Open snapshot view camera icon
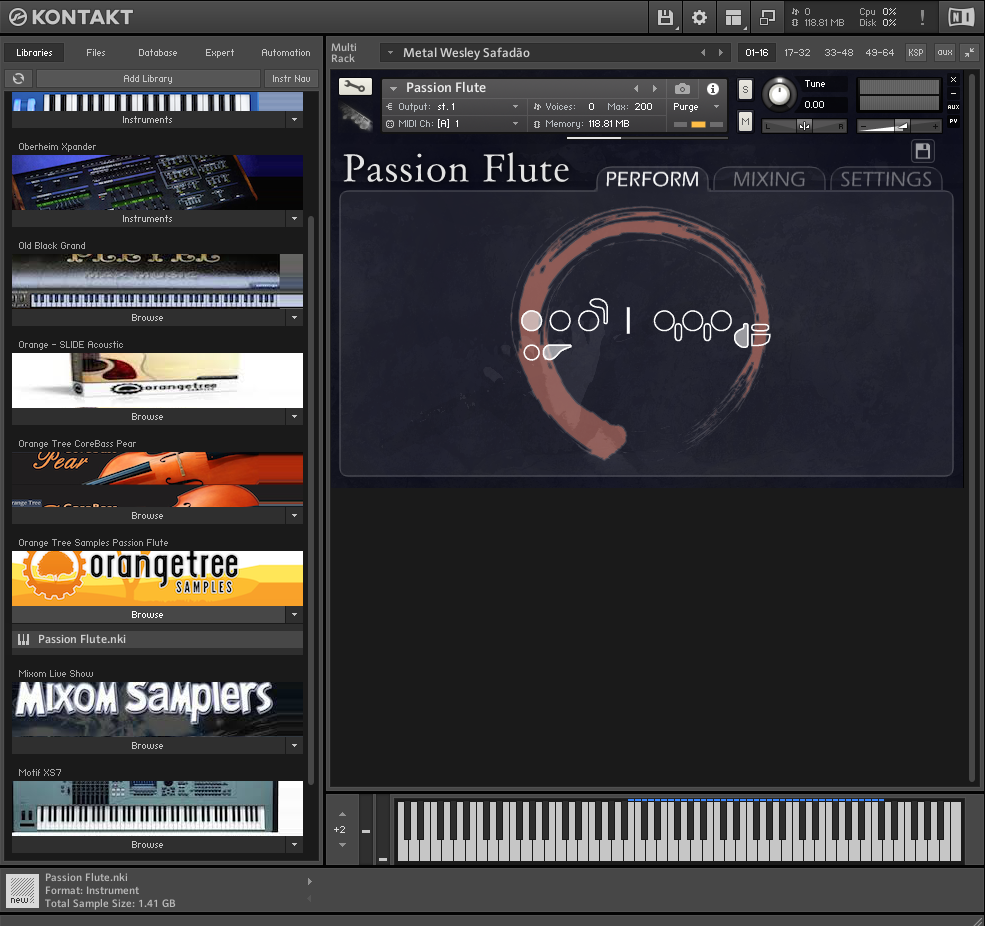Screen dimensions: 985x926 pyautogui.click(x=682, y=89)
